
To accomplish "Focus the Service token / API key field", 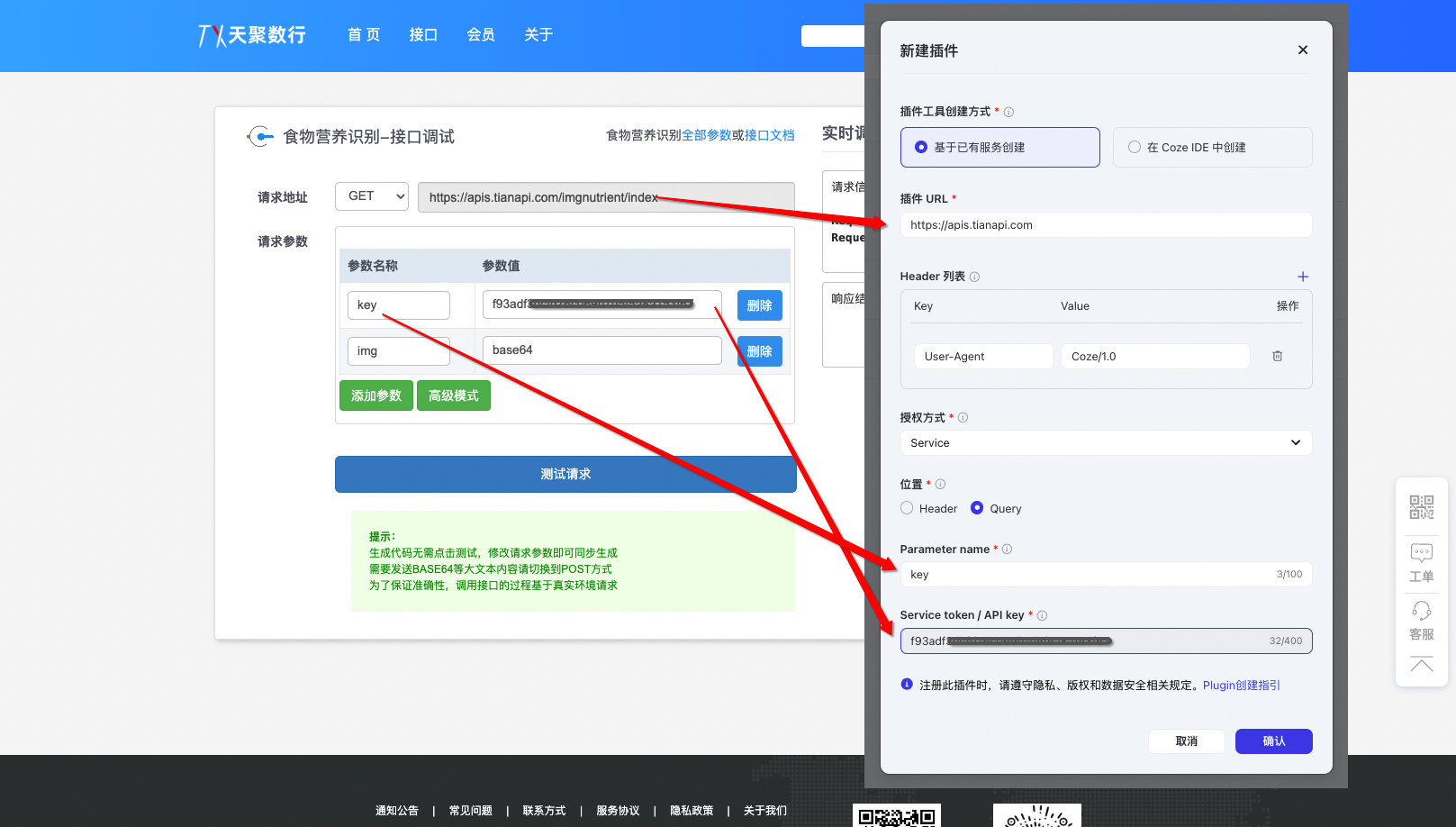I will (x=1106, y=641).
